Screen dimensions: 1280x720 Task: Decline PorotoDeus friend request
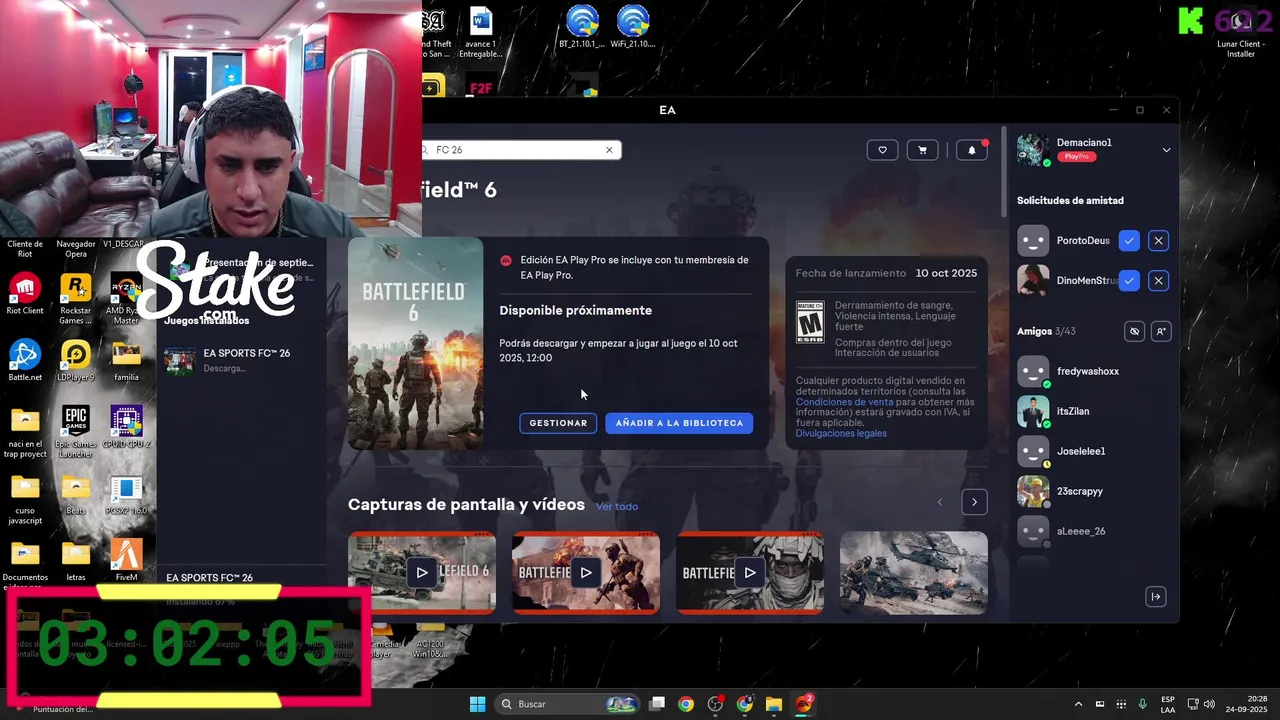tap(1158, 241)
